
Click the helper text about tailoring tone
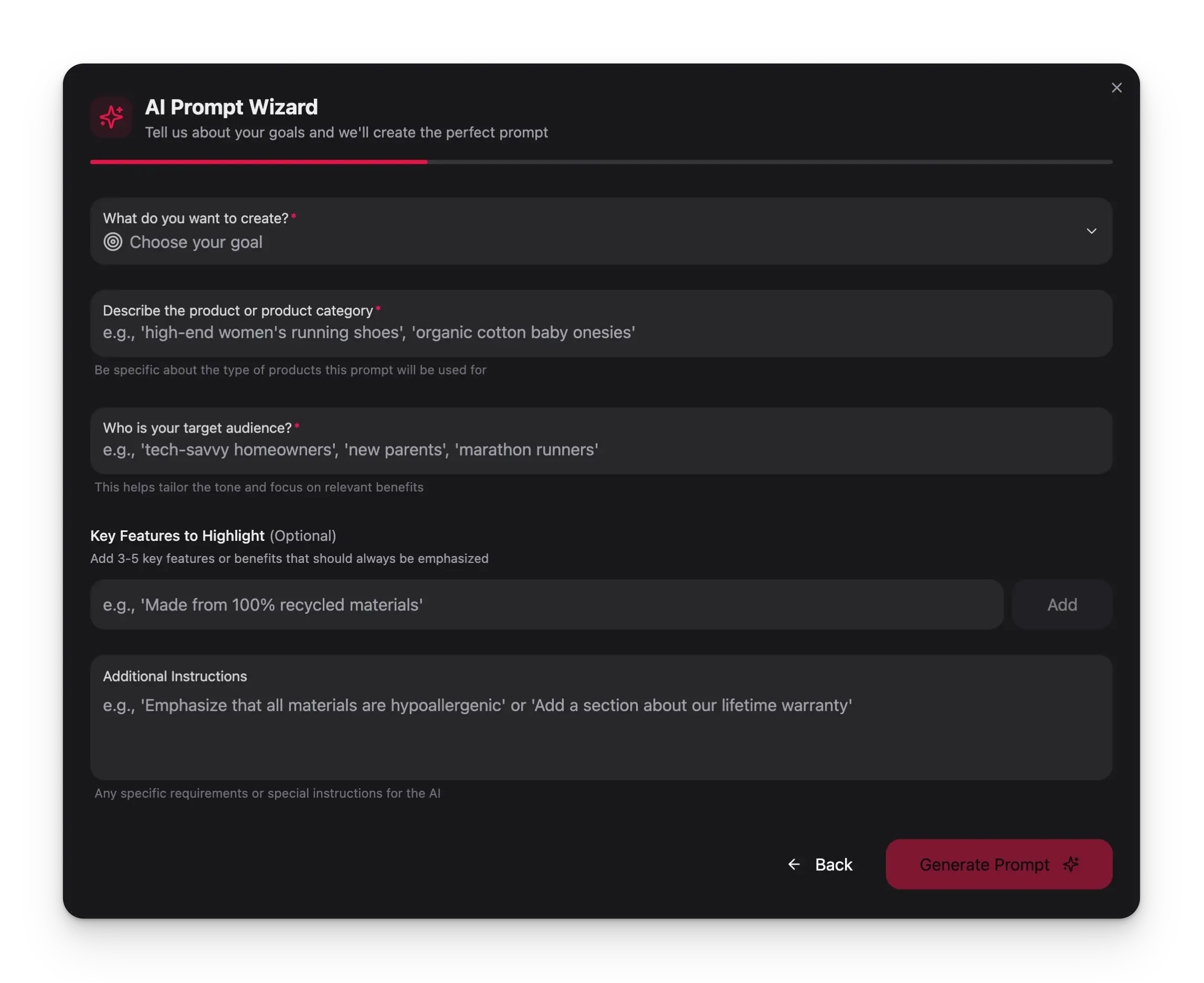tap(259, 487)
